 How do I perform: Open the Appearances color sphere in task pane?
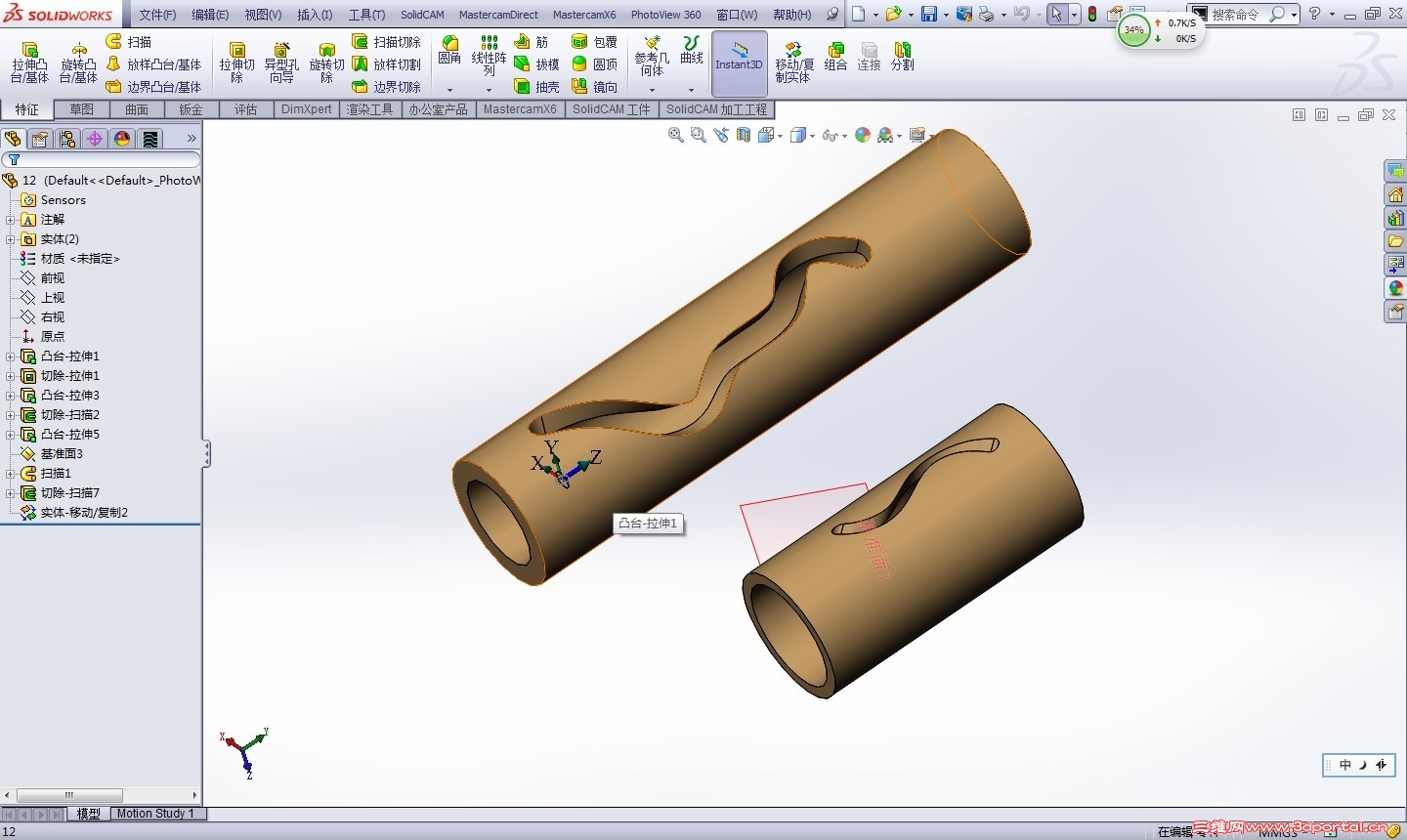[1395, 288]
